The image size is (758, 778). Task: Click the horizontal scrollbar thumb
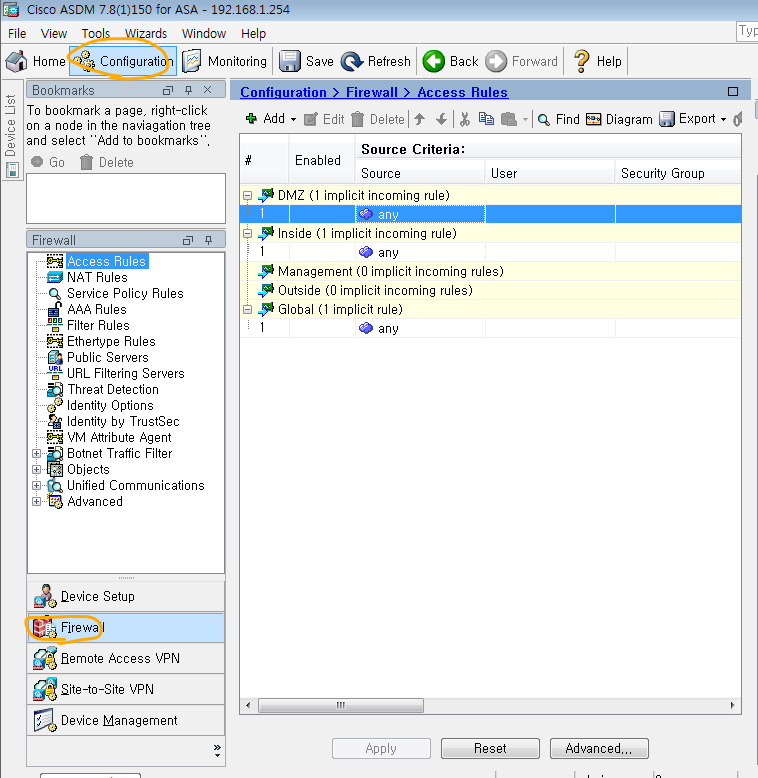[341, 705]
